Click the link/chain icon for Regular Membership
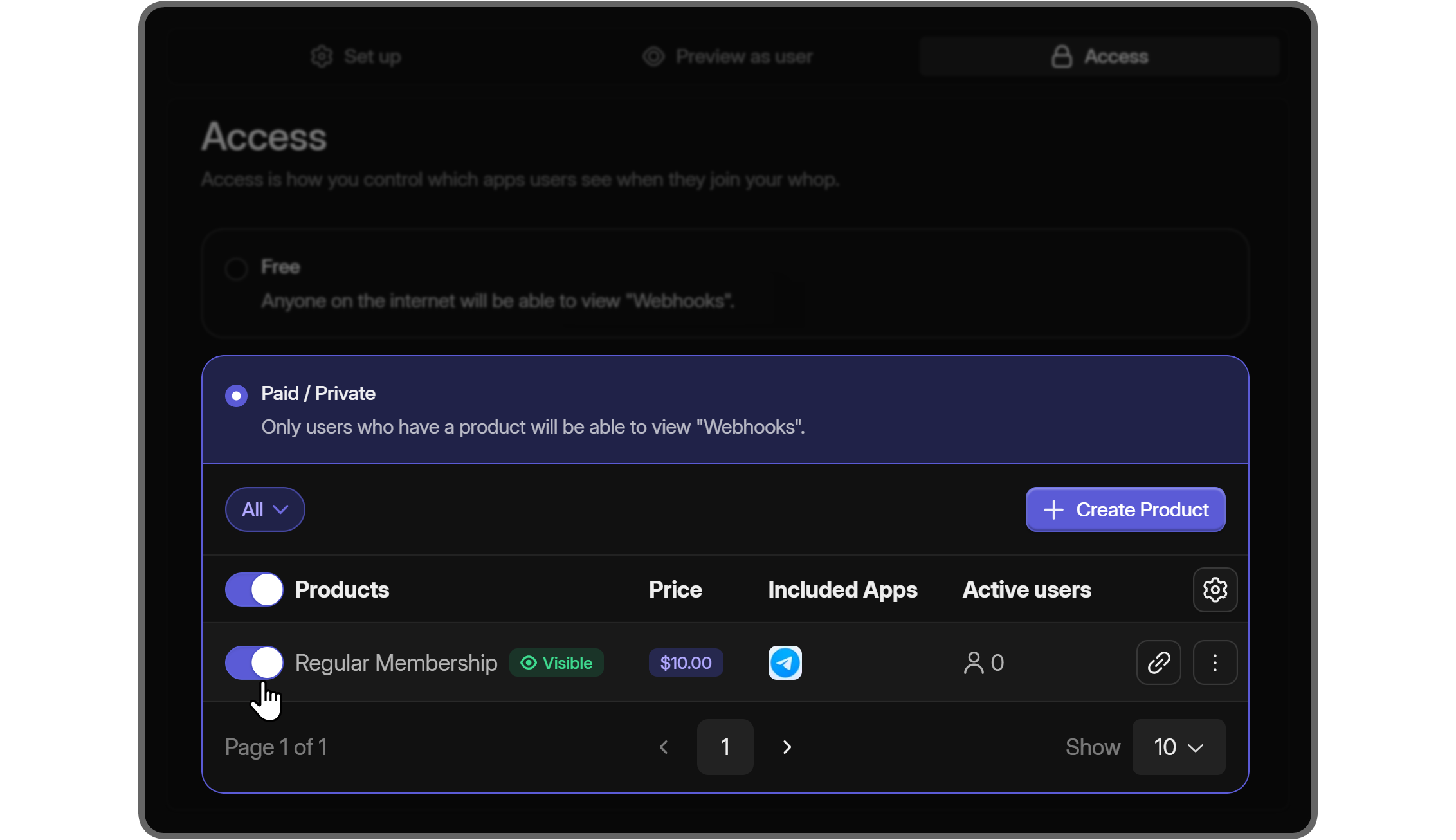This screenshot has height=840, width=1456. pos(1159,662)
